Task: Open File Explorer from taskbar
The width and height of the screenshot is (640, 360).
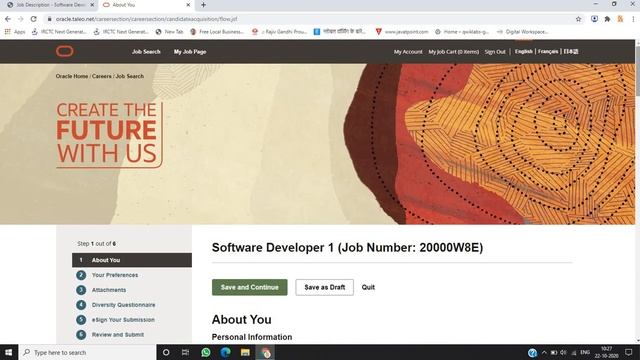Action: [245, 352]
